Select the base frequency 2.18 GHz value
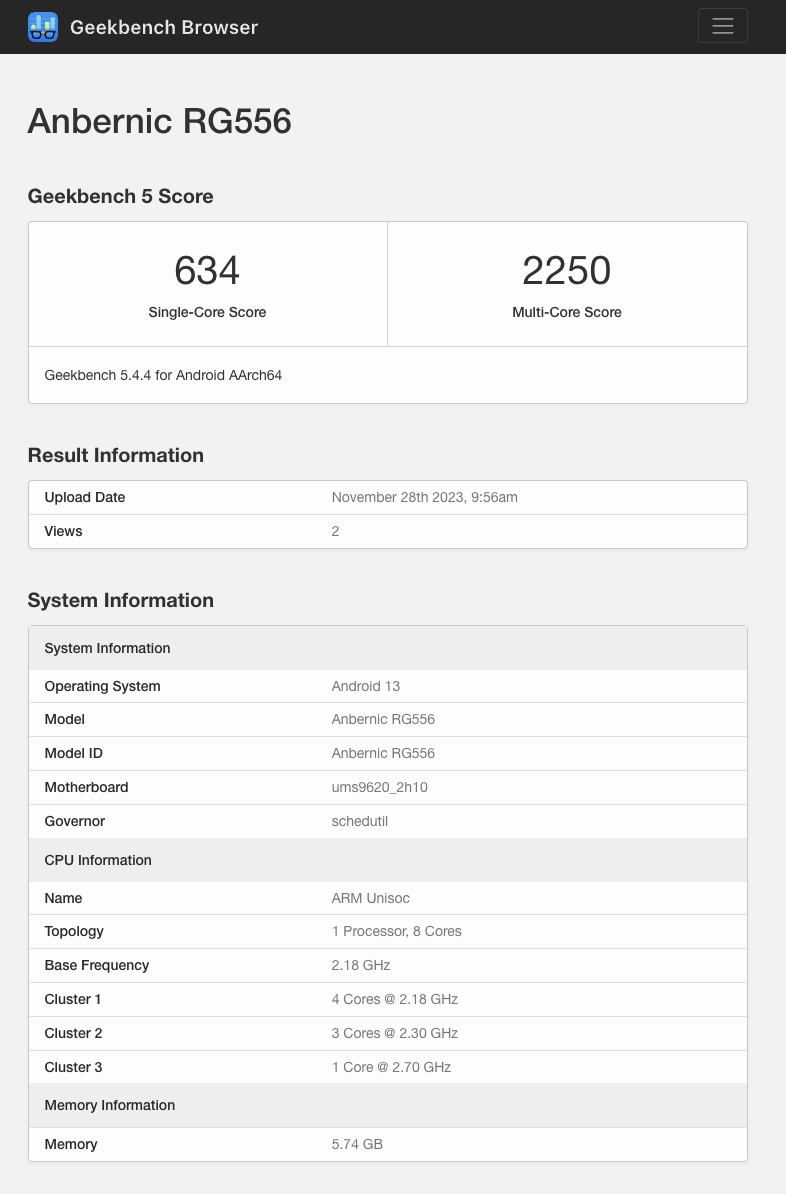Image resolution: width=786 pixels, height=1194 pixels. 360,966
